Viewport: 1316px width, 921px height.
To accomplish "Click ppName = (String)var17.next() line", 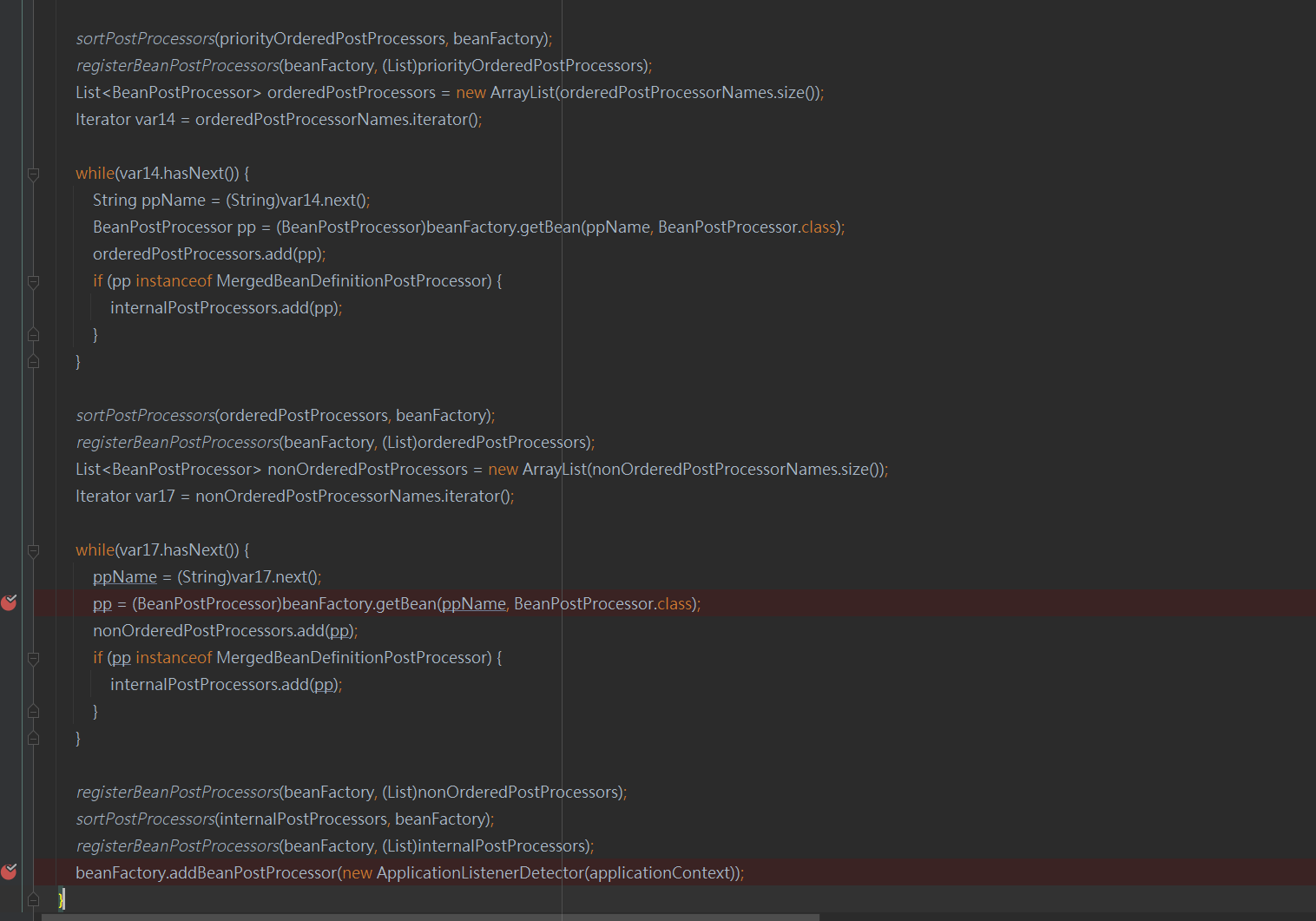I will (x=207, y=576).
